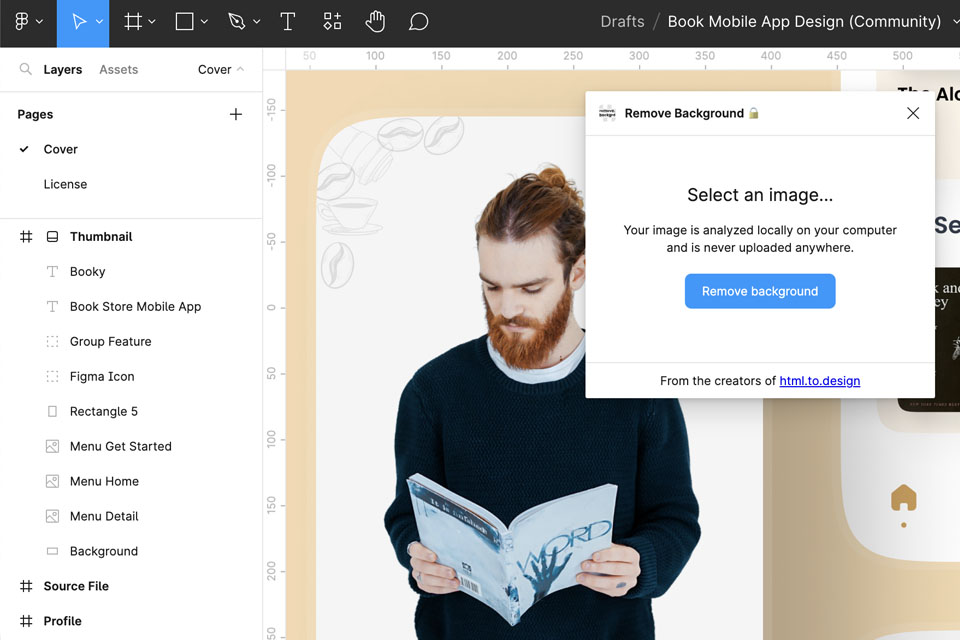Select the Frame tool

[x=133, y=22]
